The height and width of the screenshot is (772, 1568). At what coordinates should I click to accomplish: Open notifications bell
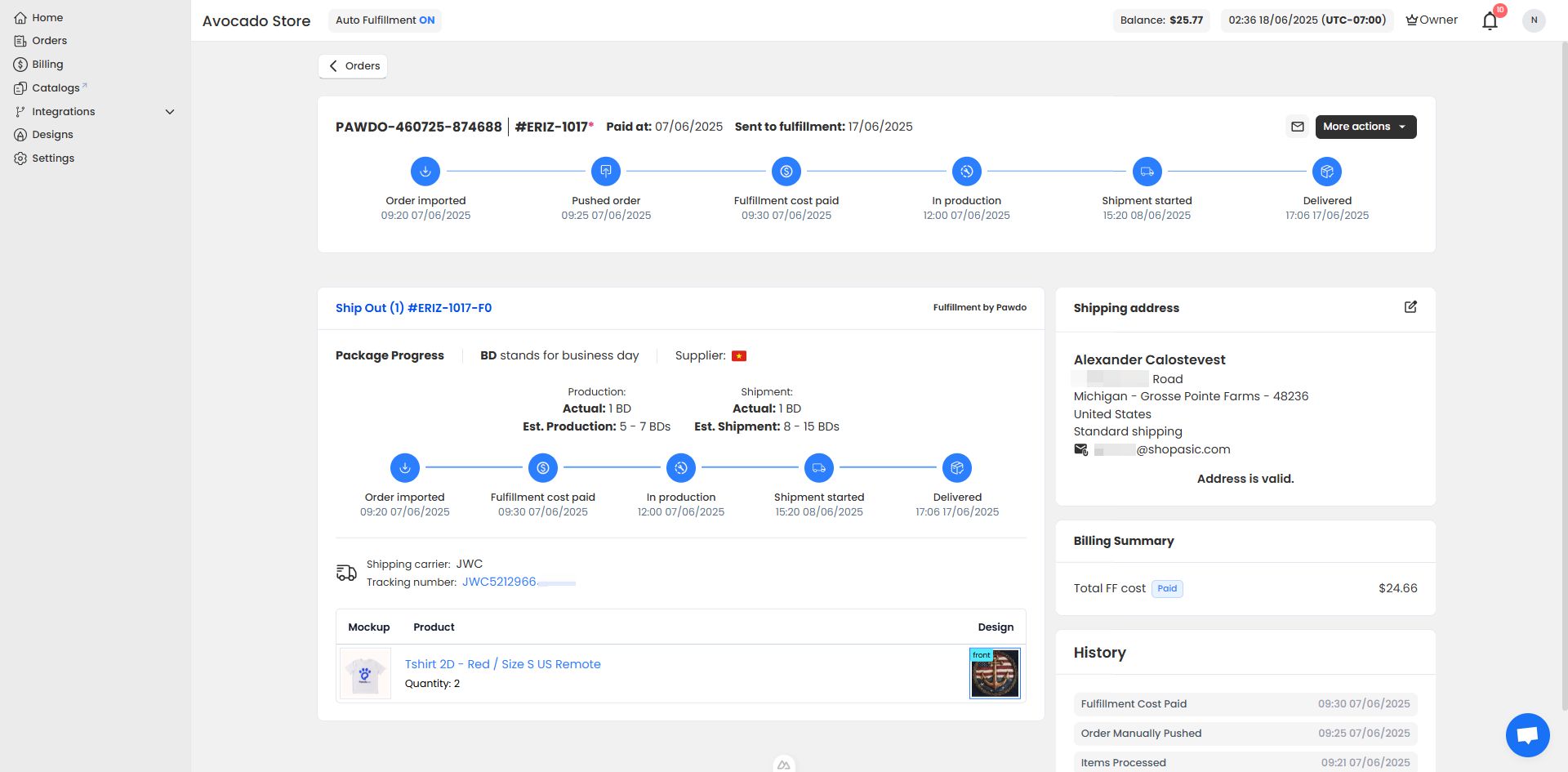(x=1490, y=20)
